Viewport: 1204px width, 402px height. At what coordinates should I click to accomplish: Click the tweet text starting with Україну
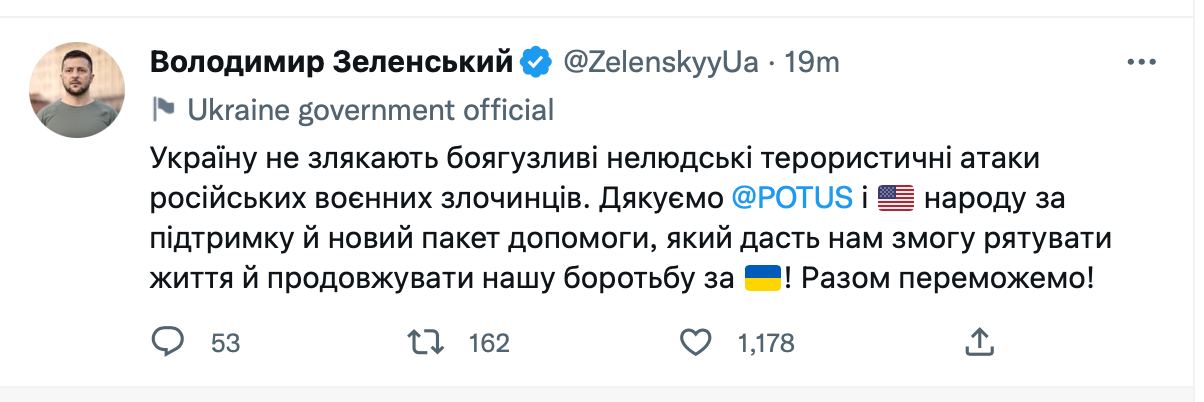tap(500, 158)
